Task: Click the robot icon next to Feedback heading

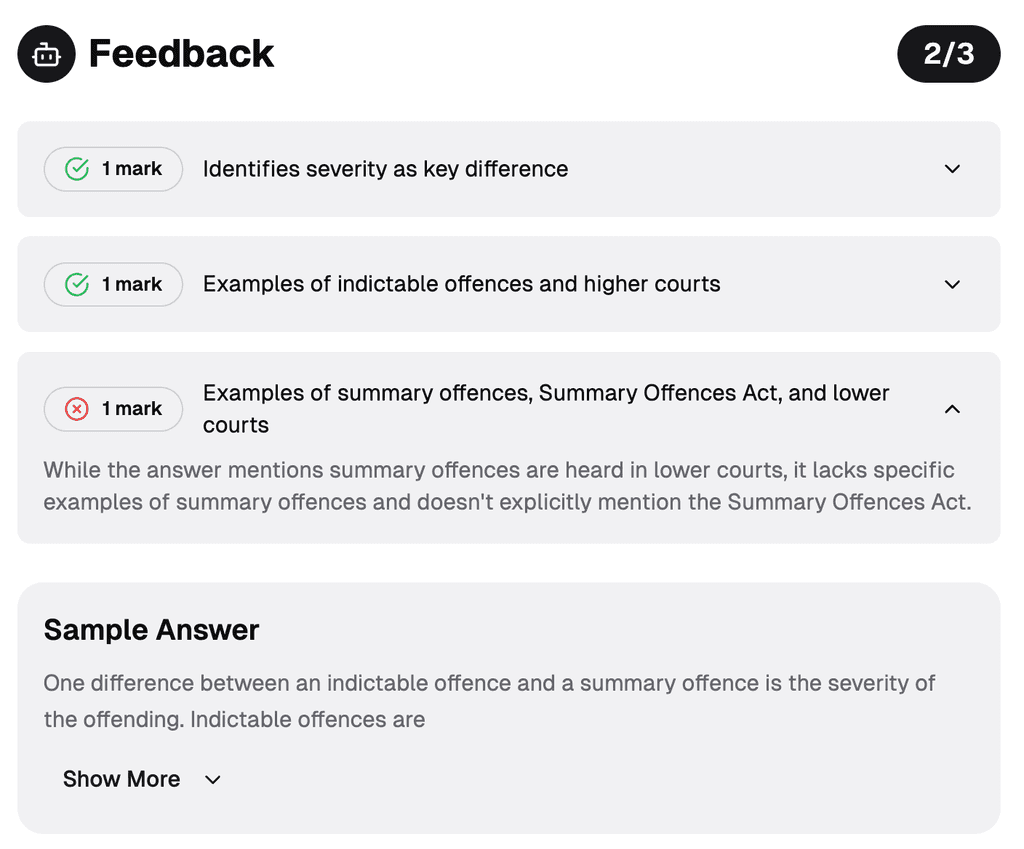Action: [46, 54]
